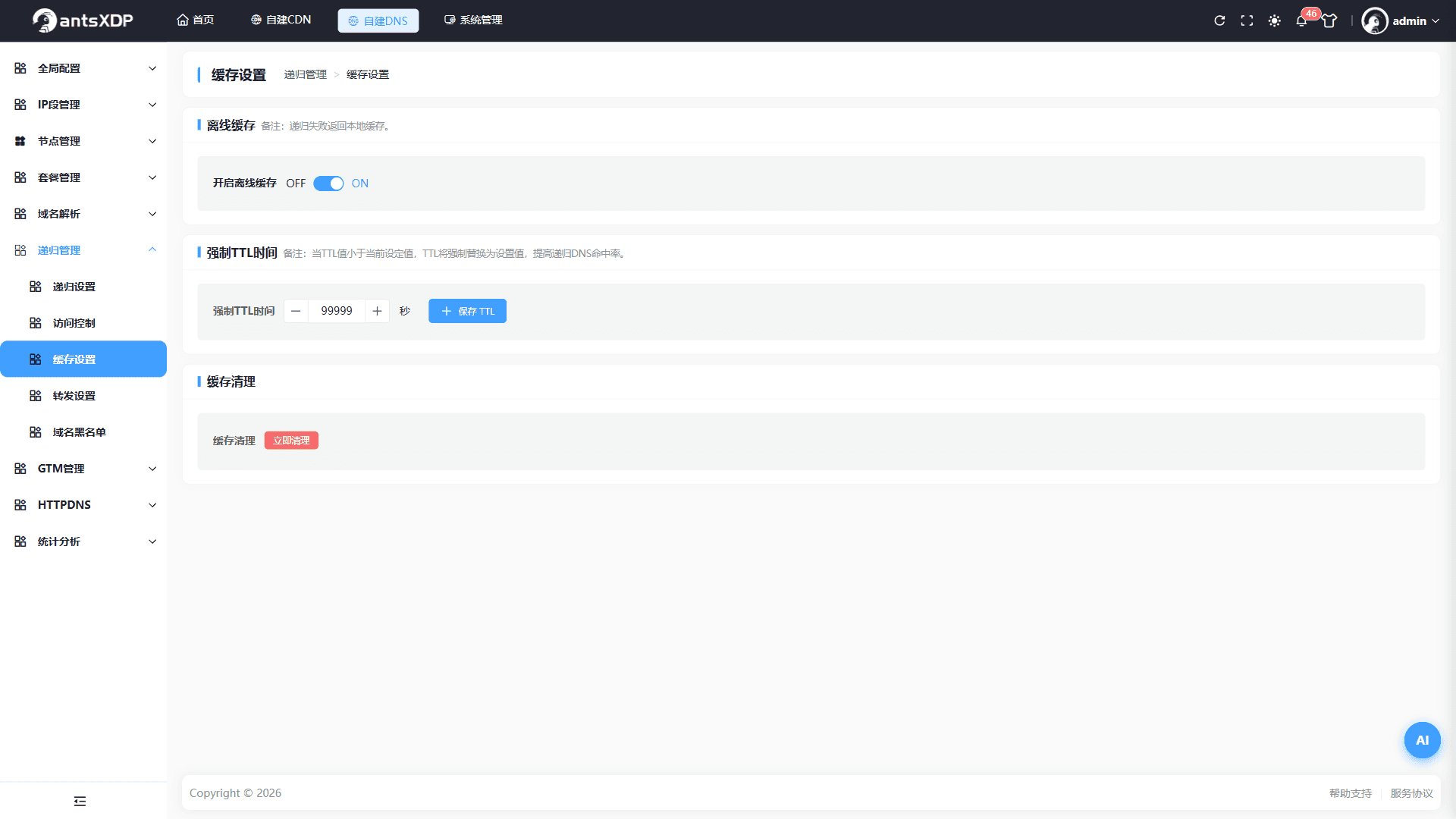
Task: Click the GTM管理 sidebar icon
Action: pos(20,469)
